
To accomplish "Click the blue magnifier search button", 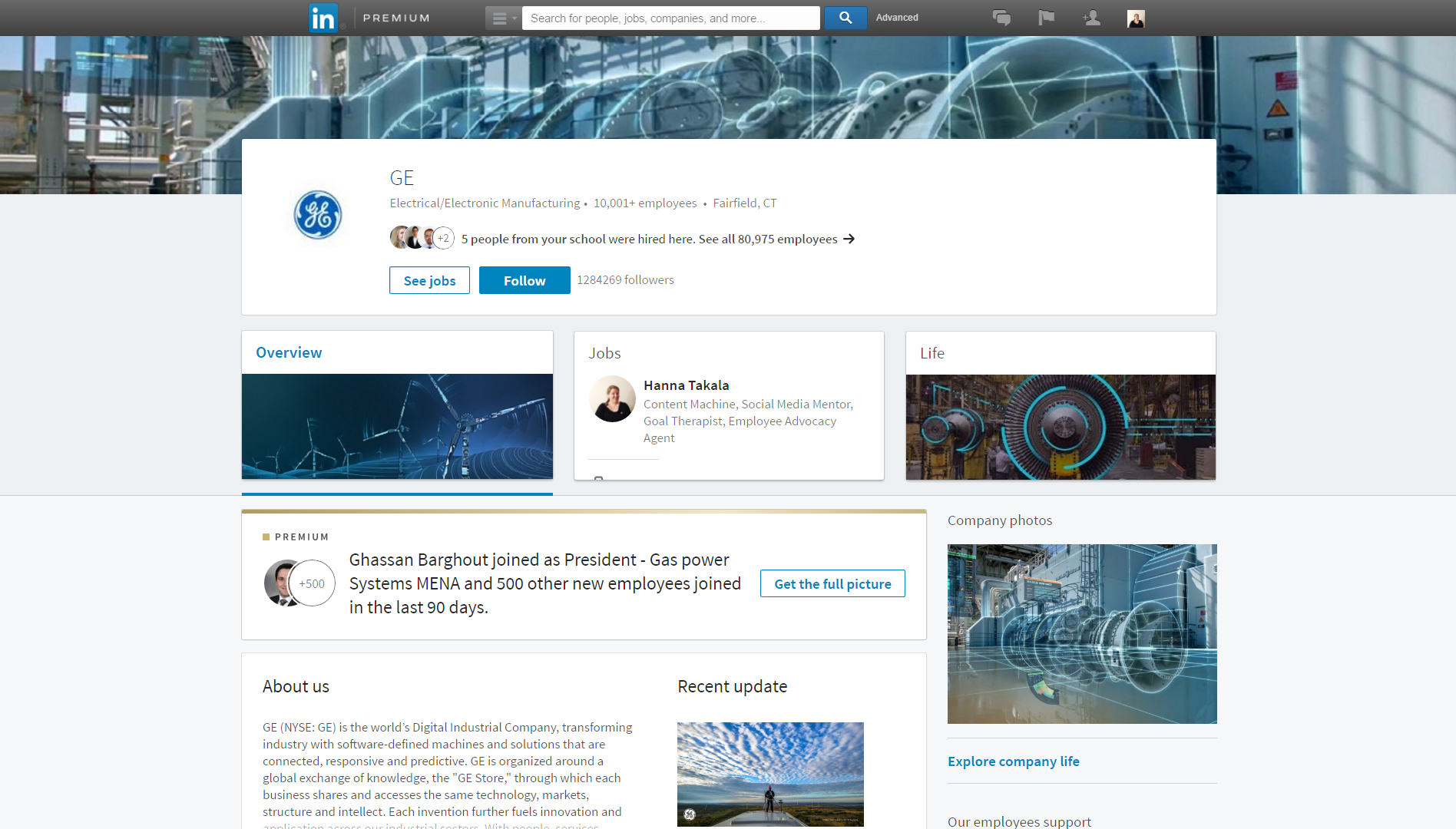I will coord(845,18).
